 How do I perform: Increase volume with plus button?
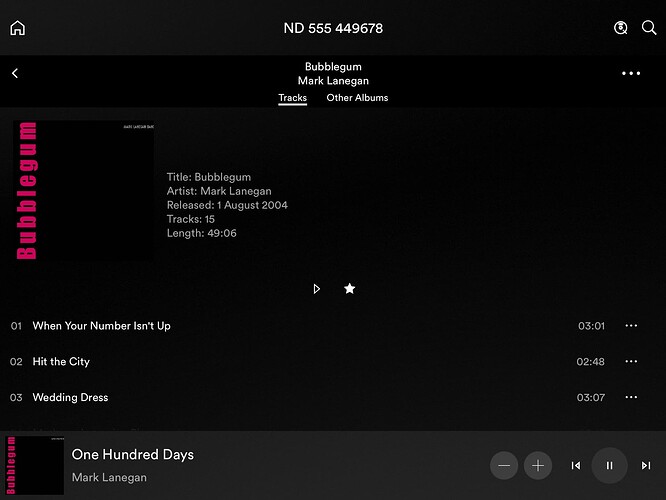(538, 466)
